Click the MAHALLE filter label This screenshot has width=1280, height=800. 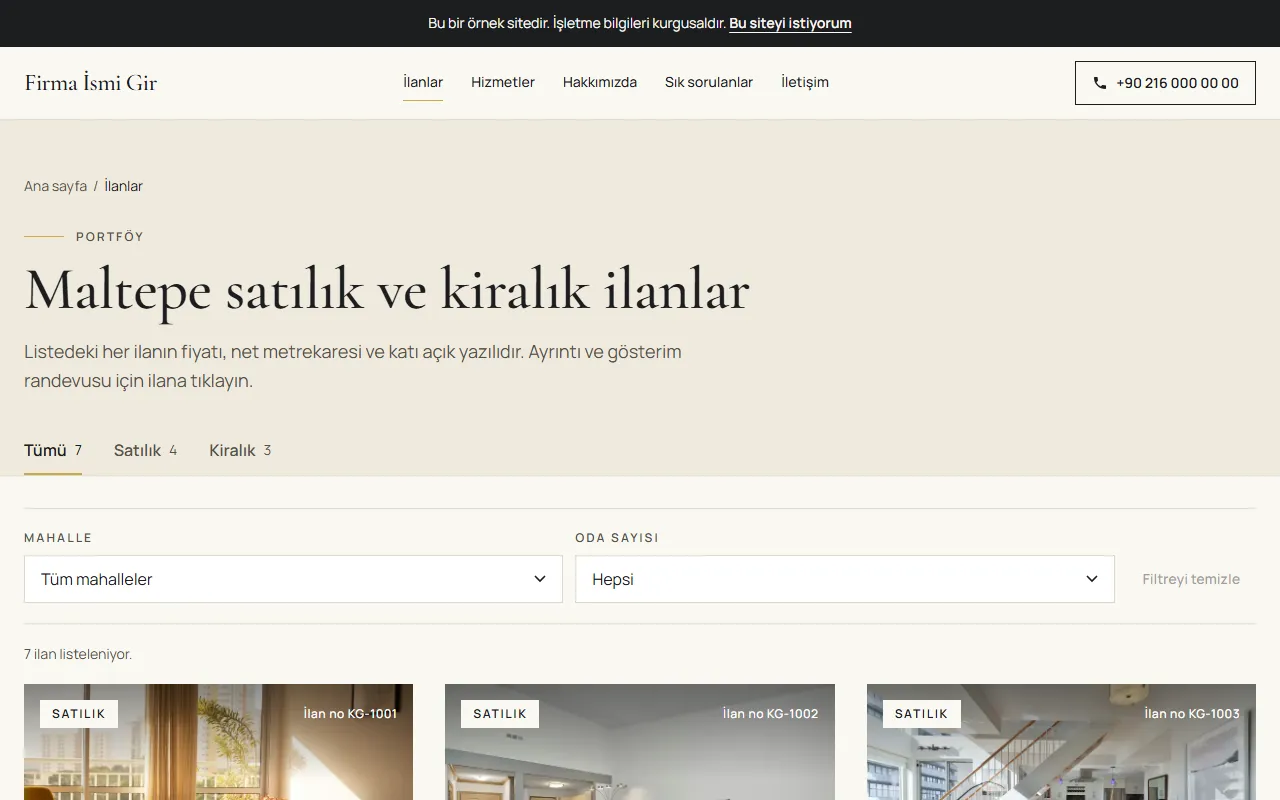[58, 538]
